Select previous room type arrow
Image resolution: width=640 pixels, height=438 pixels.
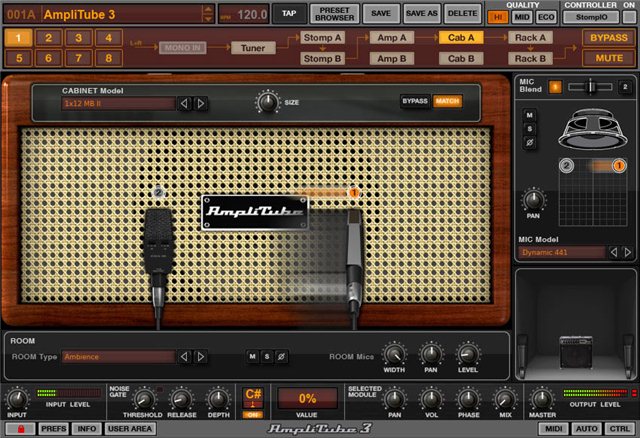pos(184,357)
